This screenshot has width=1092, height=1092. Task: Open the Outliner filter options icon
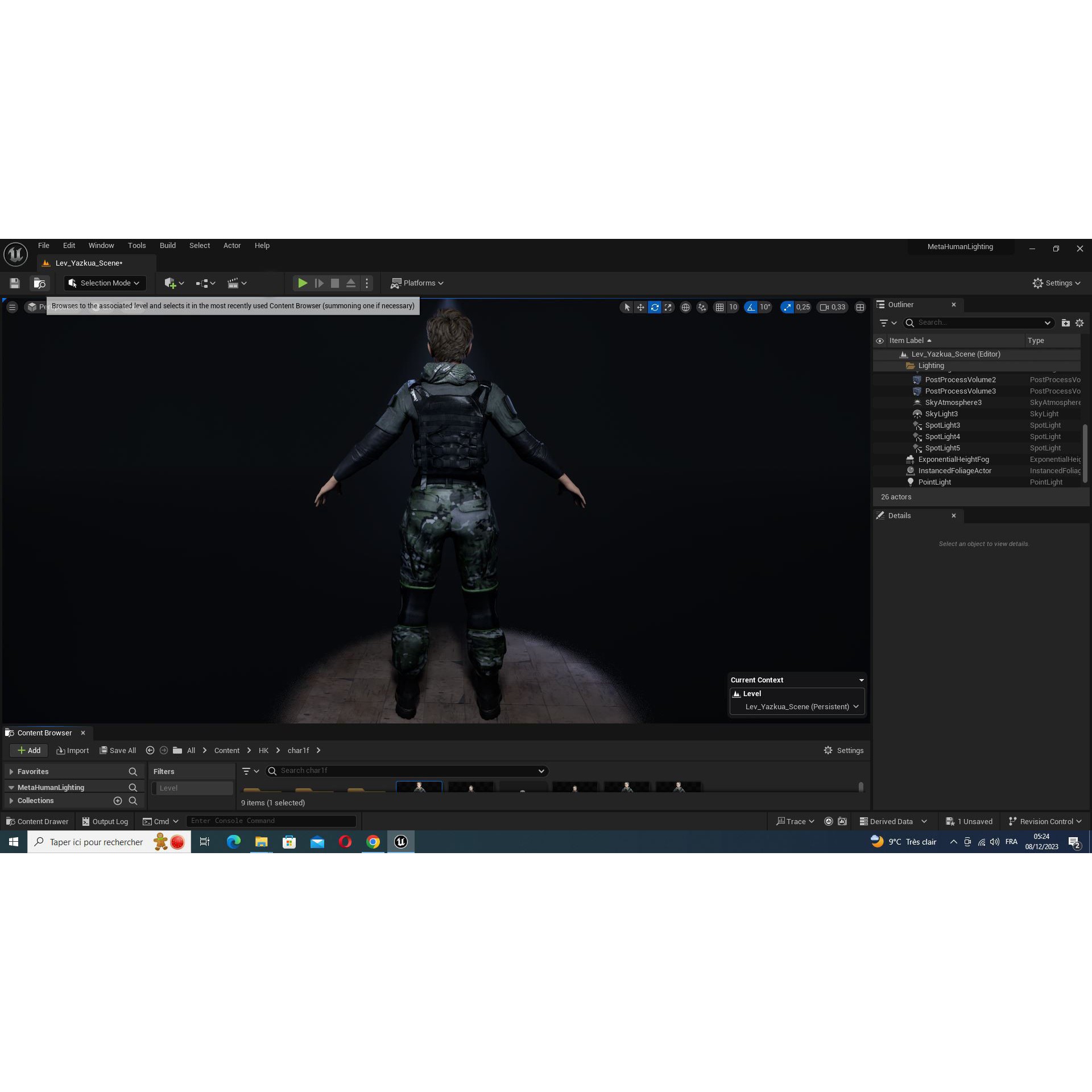888,322
